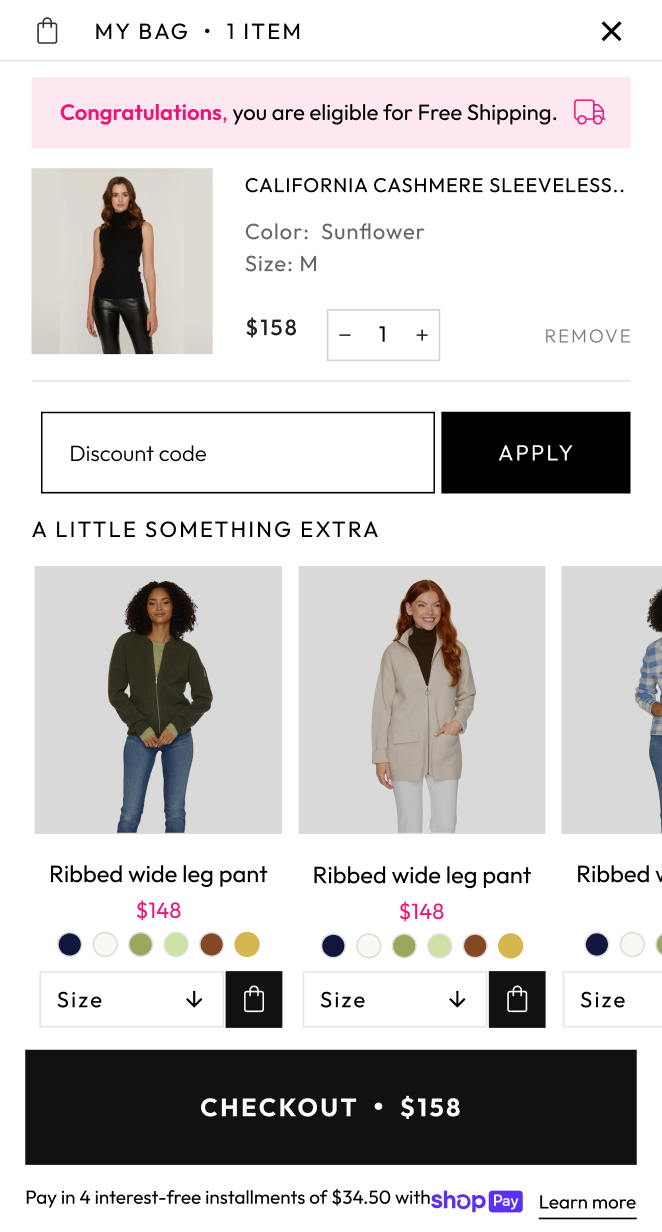Viewport: 662px width, 1232px height.
Task: Click the free shipping truck icon
Action: (589, 112)
